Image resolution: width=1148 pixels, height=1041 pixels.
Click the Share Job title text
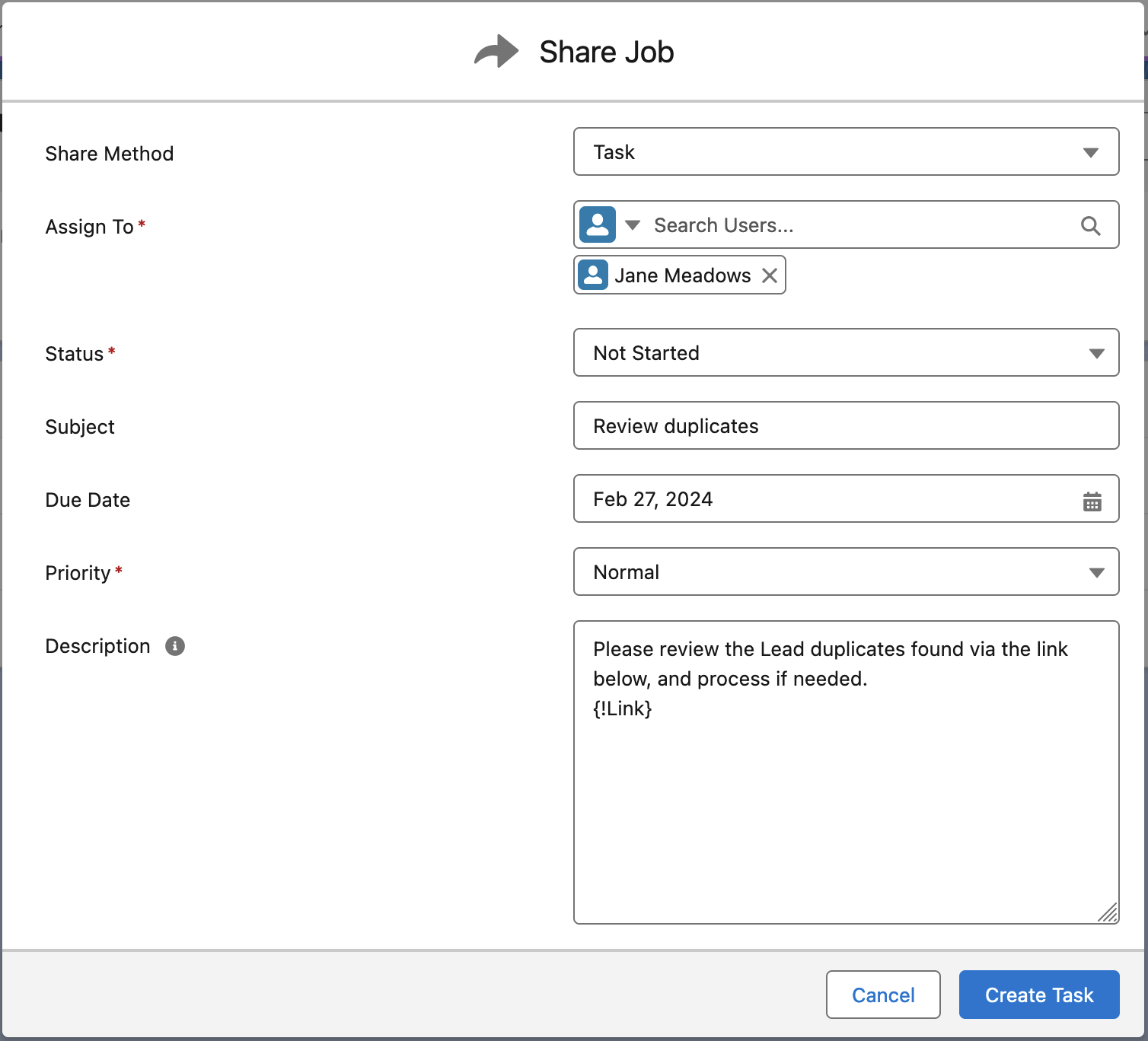(607, 52)
